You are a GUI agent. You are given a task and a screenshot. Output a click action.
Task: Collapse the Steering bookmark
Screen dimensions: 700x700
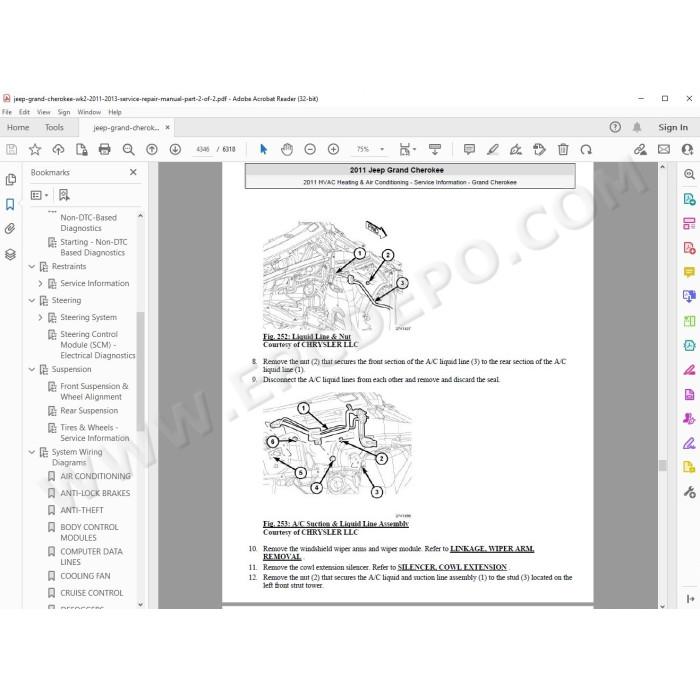32,300
